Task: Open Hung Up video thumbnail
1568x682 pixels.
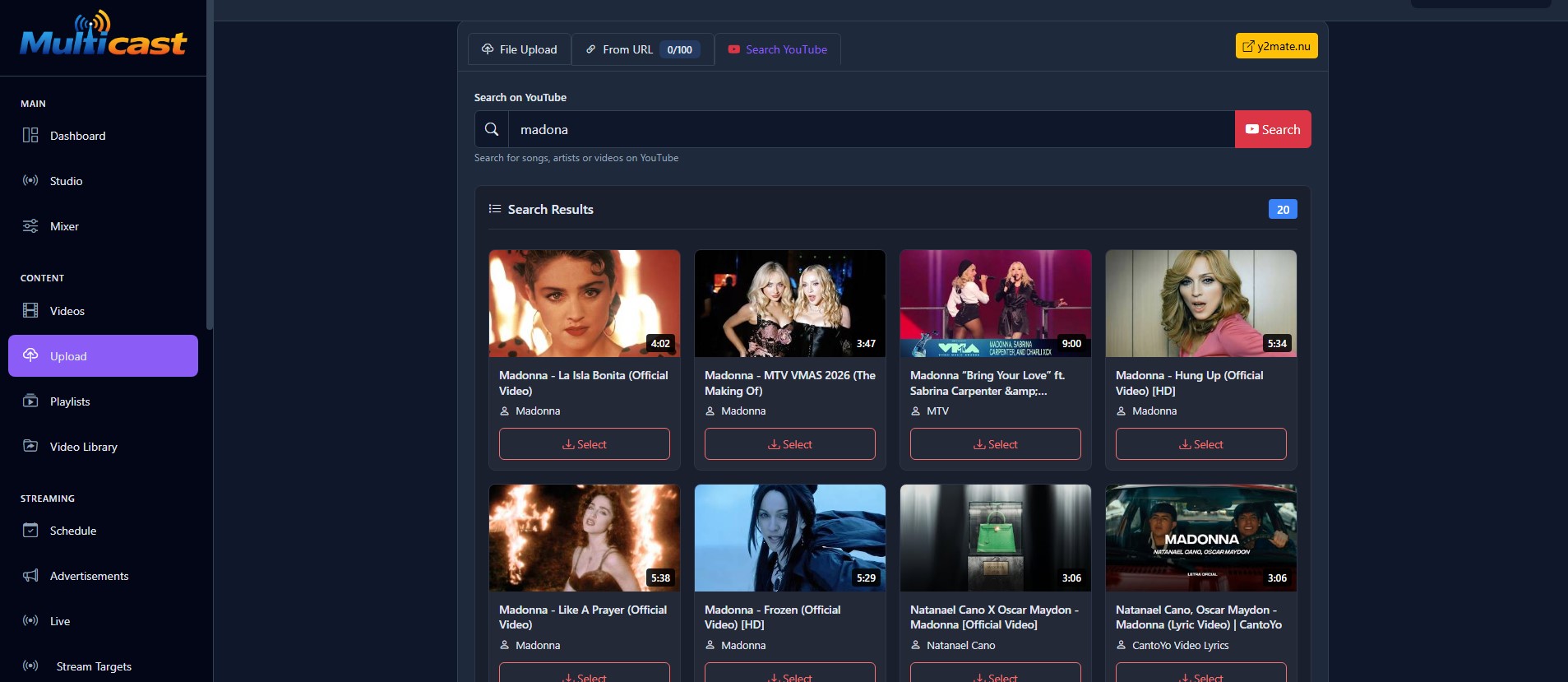Action: [x=1201, y=304]
